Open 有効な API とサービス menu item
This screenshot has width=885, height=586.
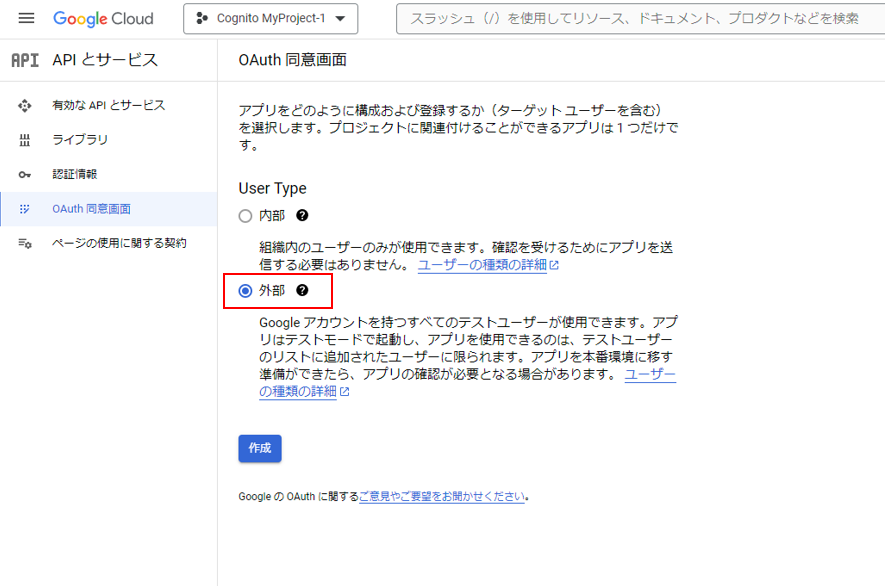tap(108, 106)
